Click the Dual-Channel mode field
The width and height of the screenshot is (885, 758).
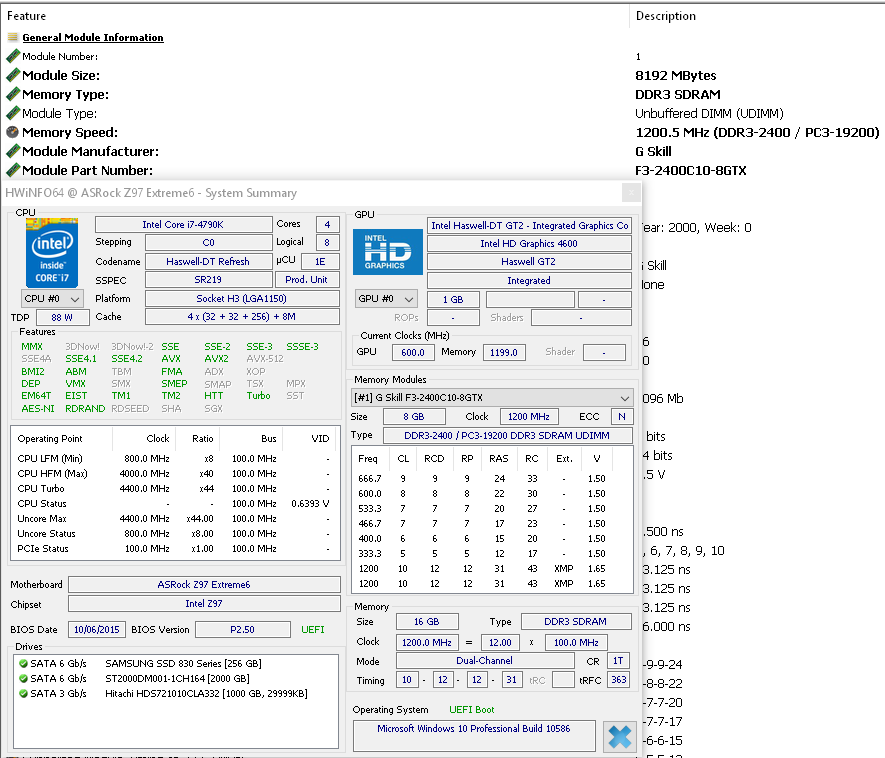click(x=484, y=660)
